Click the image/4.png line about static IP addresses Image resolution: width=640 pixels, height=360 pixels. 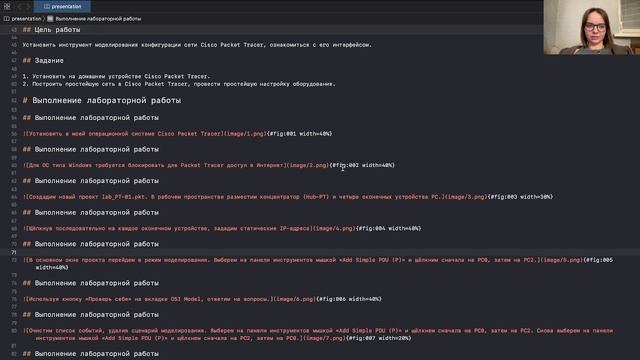coord(222,229)
